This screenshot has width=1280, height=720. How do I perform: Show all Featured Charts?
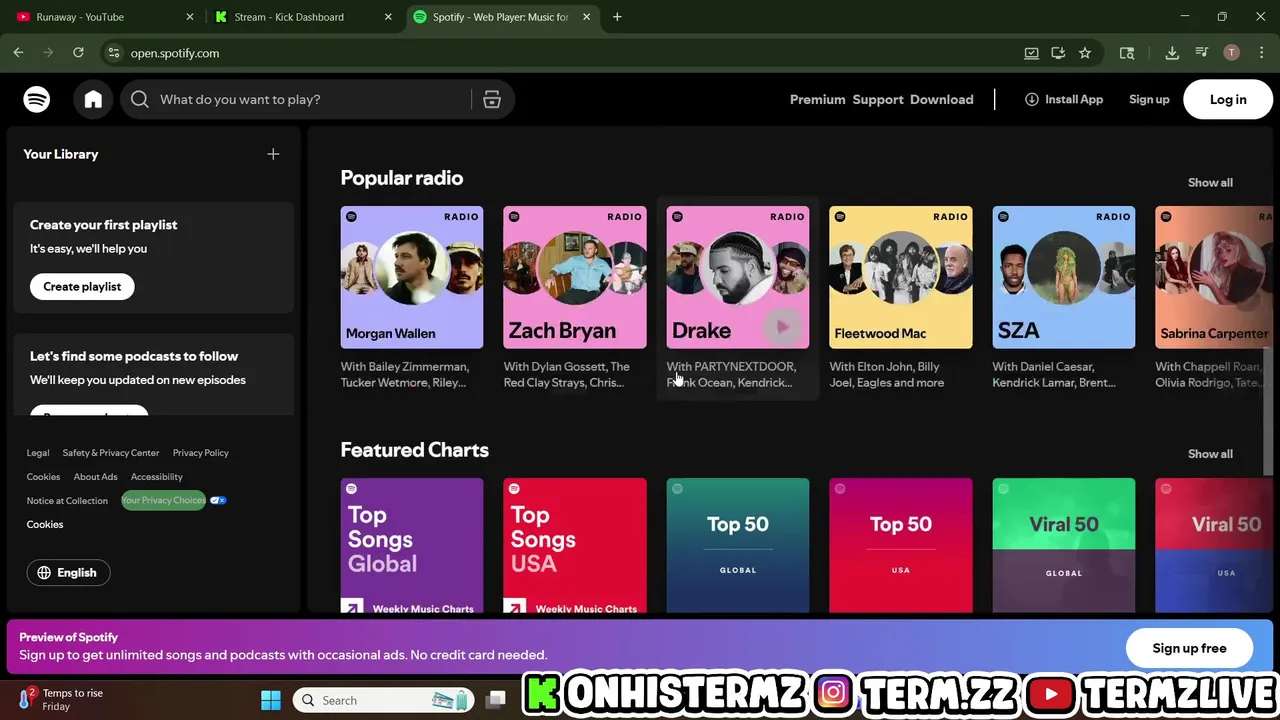(x=1210, y=454)
